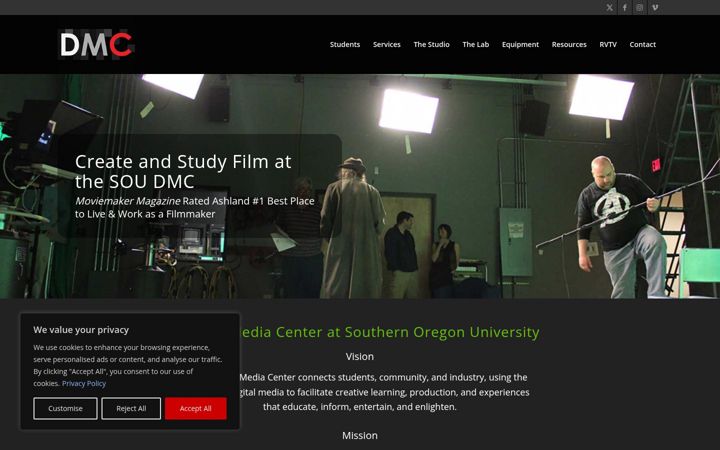This screenshot has height=450, width=720.
Task: Click 'We value your privacy' title
Action: point(81,330)
